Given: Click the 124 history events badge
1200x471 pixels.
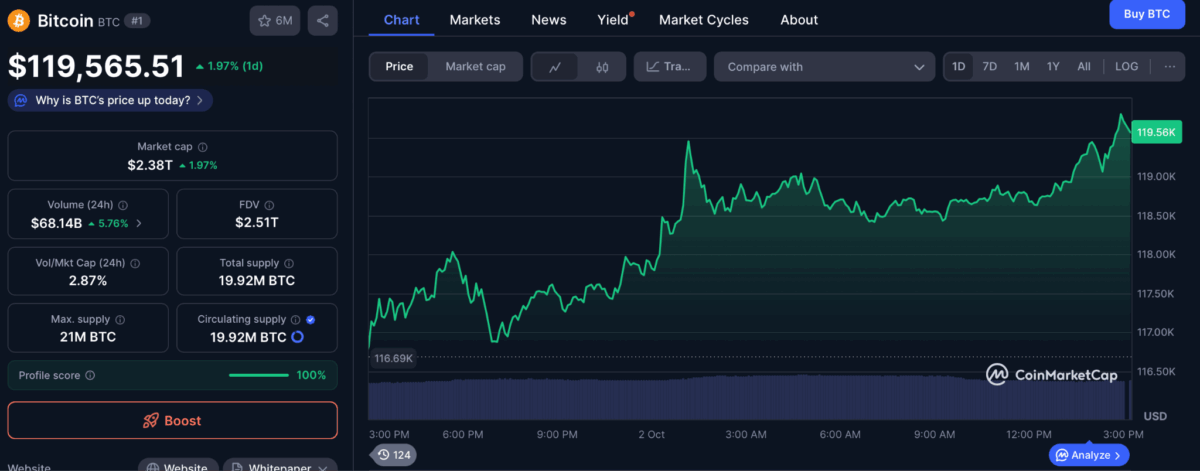Looking at the screenshot, I should (x=395, y=455).
